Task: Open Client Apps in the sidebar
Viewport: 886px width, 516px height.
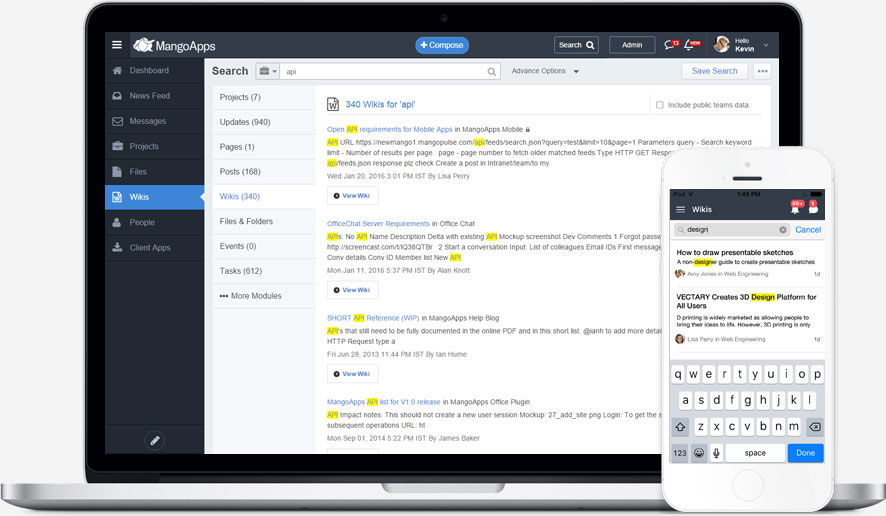Action: pos(154,248)
